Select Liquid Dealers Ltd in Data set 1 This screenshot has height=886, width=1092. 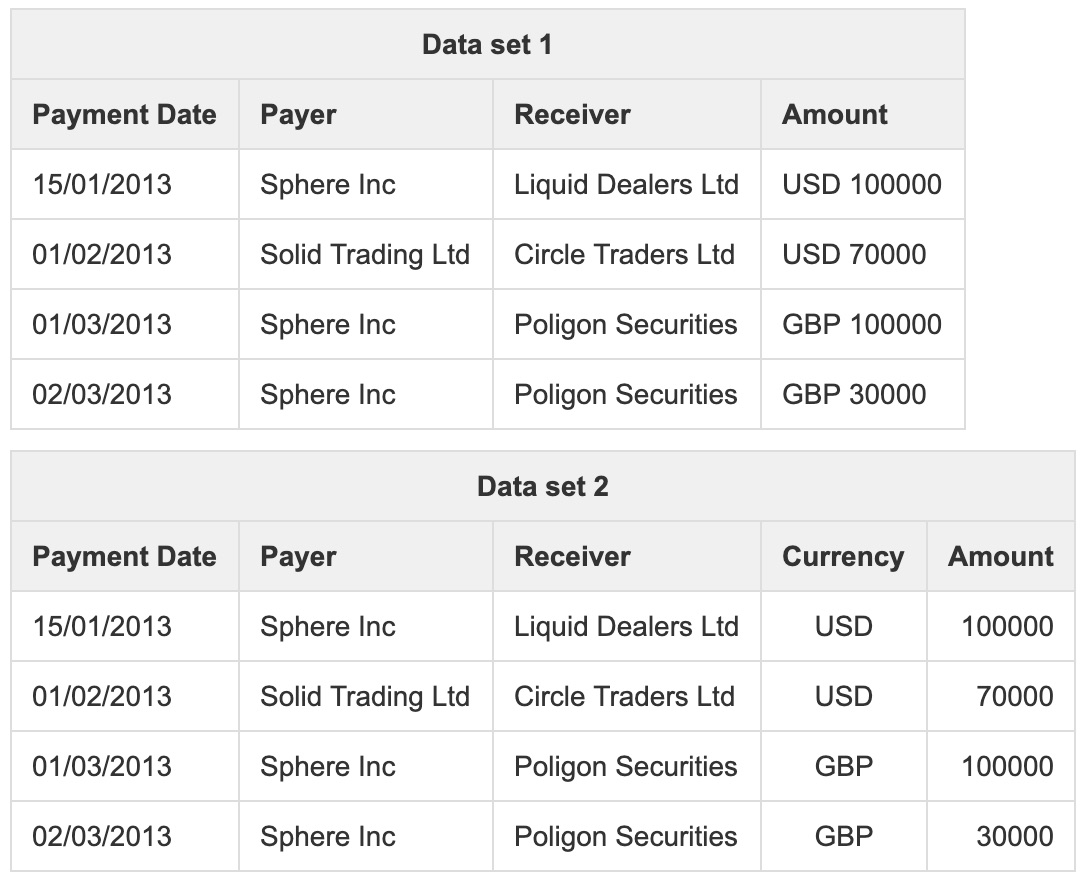pyautogui.click(x=626, y=185)
